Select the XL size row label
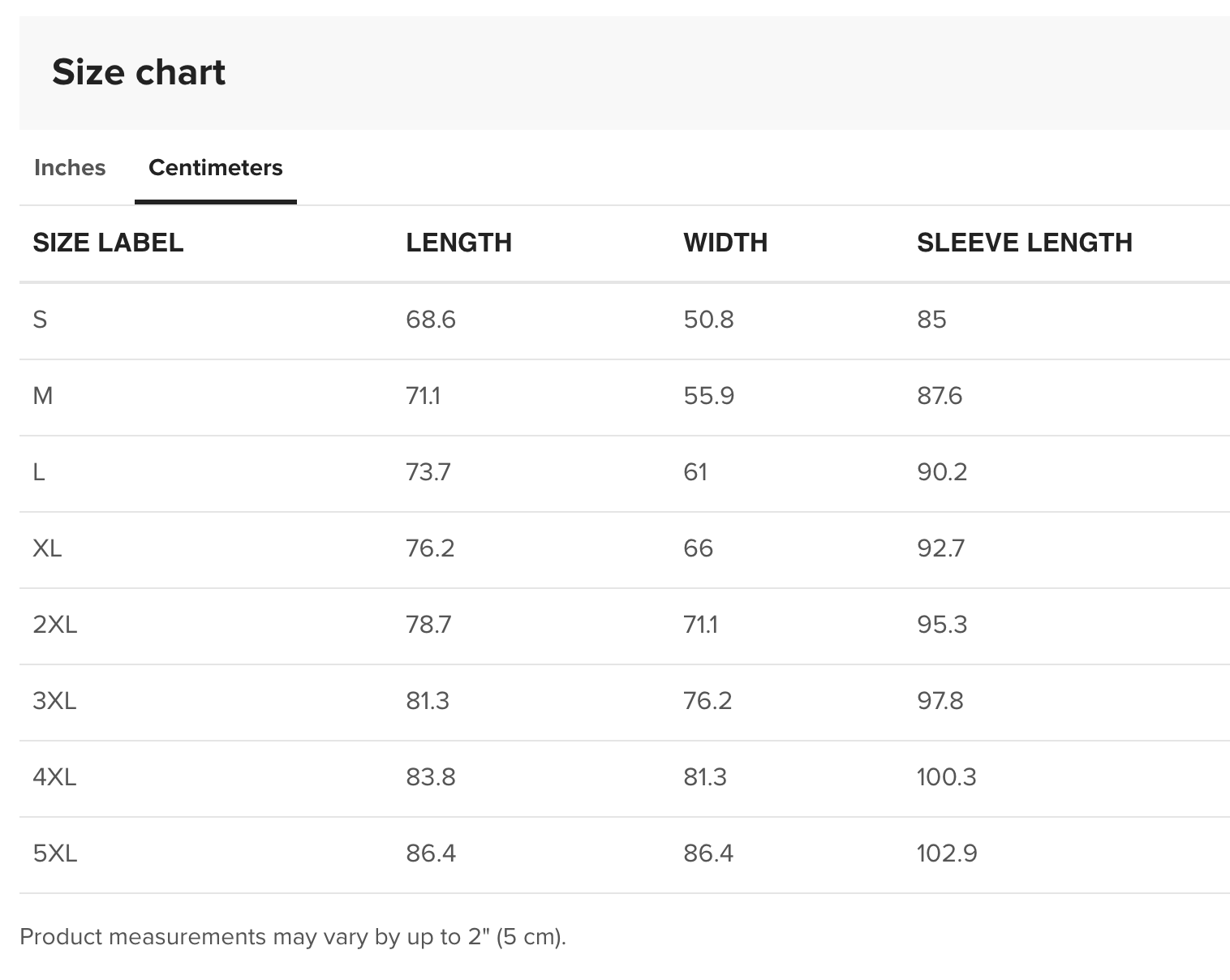1230x980 pixels. [47, 548]
